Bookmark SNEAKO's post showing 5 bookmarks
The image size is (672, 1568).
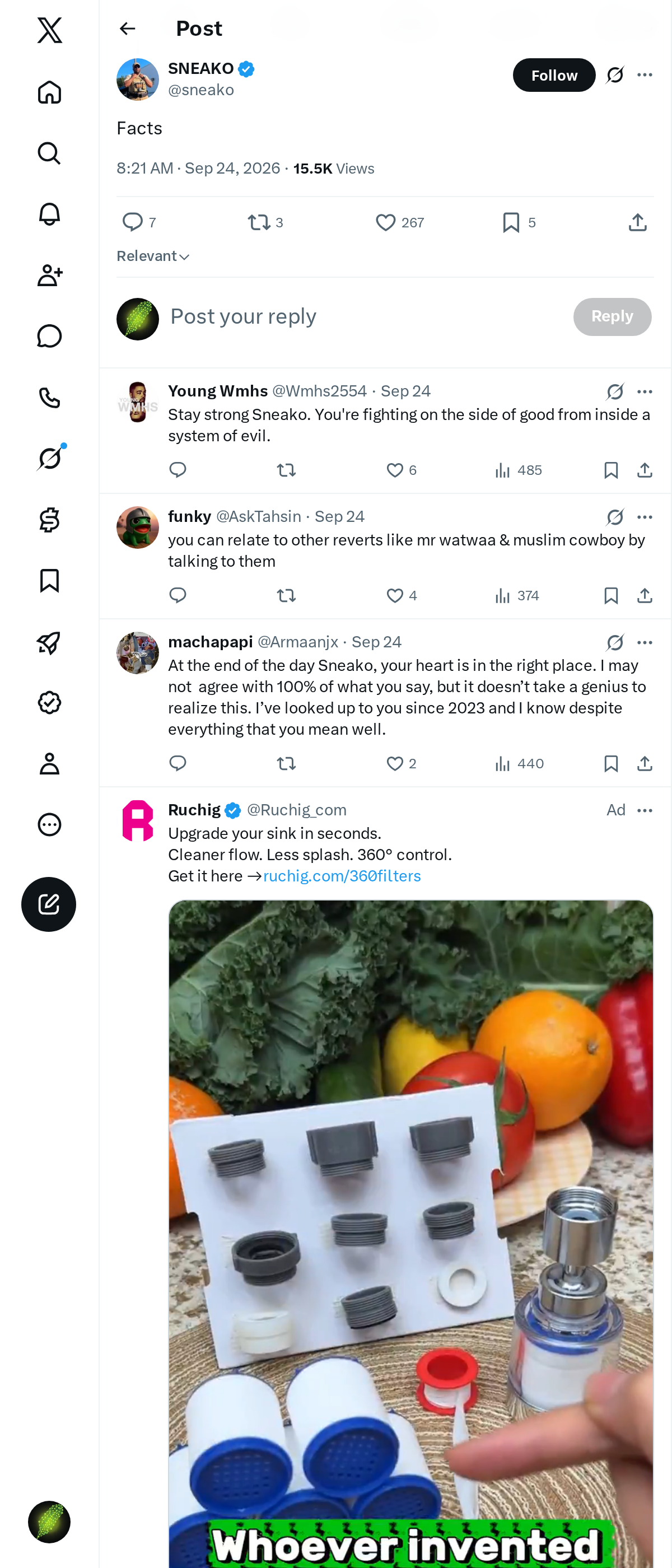tap(519, 223)
